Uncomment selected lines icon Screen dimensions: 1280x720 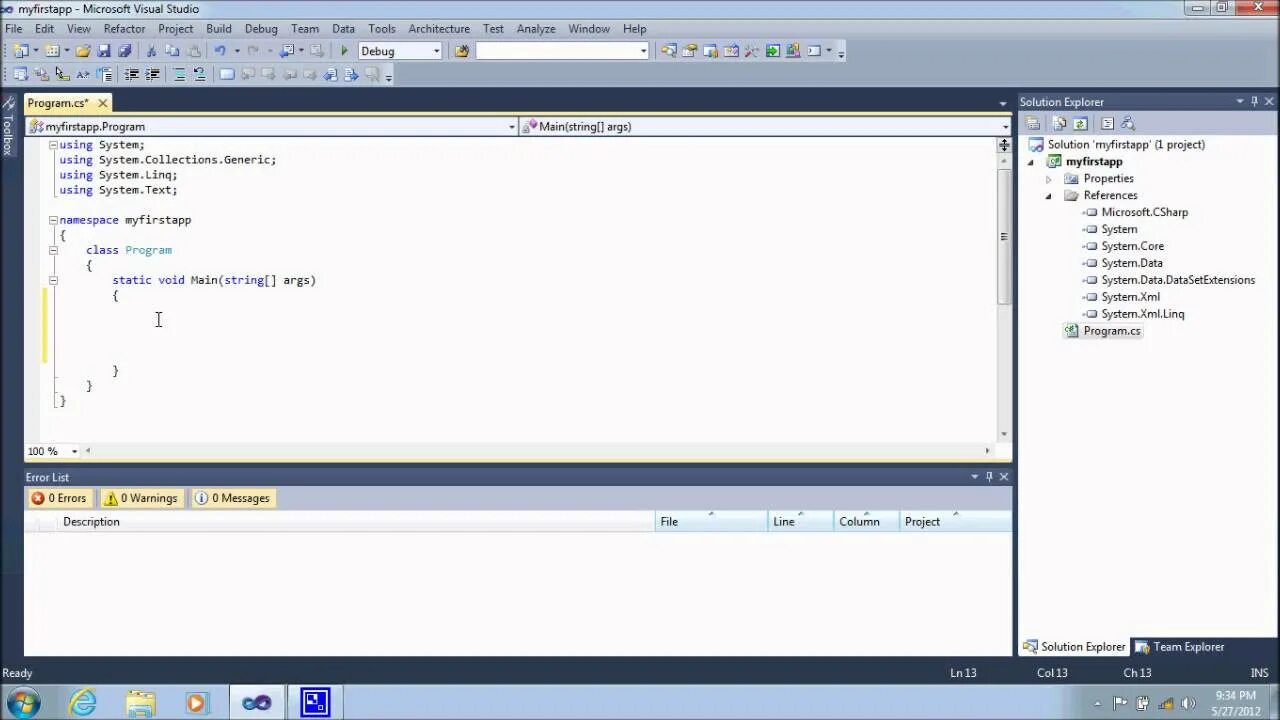(199, 74)
